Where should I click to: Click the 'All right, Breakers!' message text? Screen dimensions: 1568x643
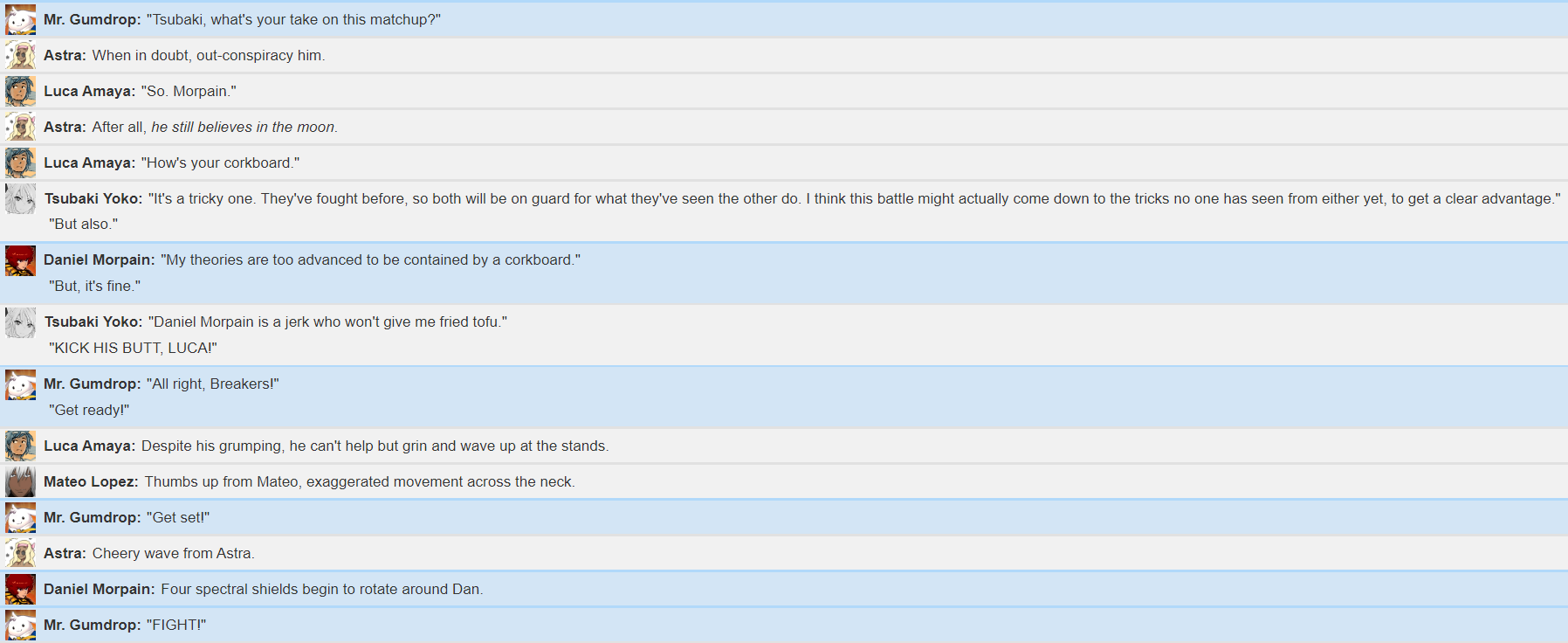click(213, 384)
